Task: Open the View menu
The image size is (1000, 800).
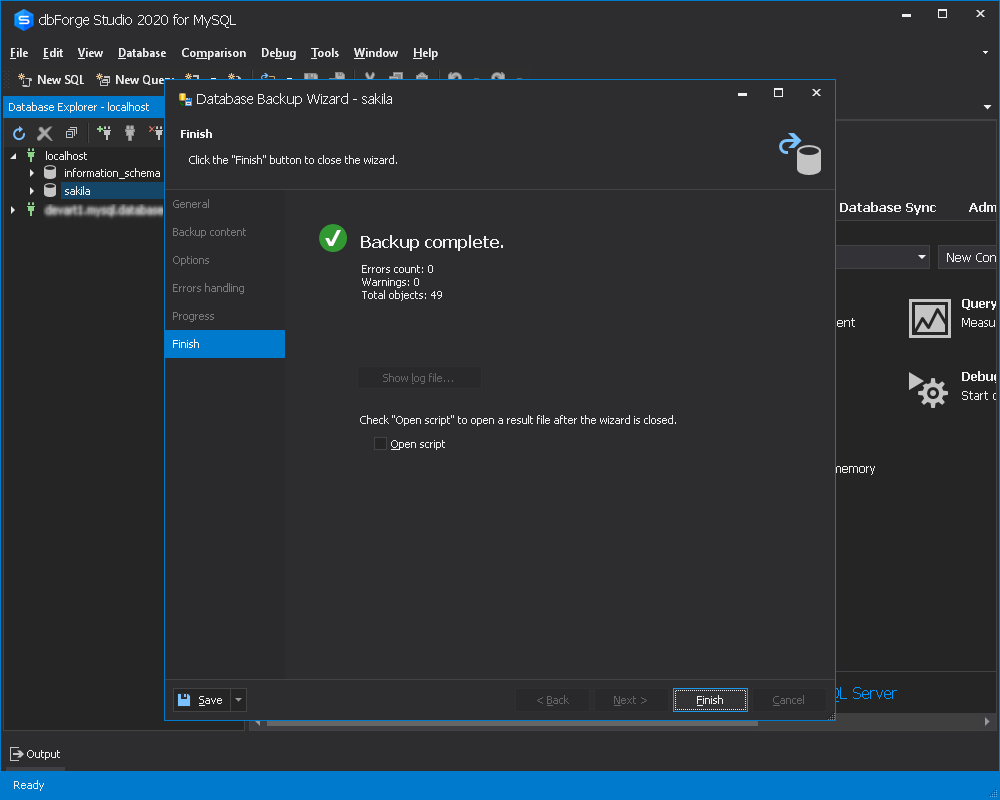Action: [x=90, y=53]
